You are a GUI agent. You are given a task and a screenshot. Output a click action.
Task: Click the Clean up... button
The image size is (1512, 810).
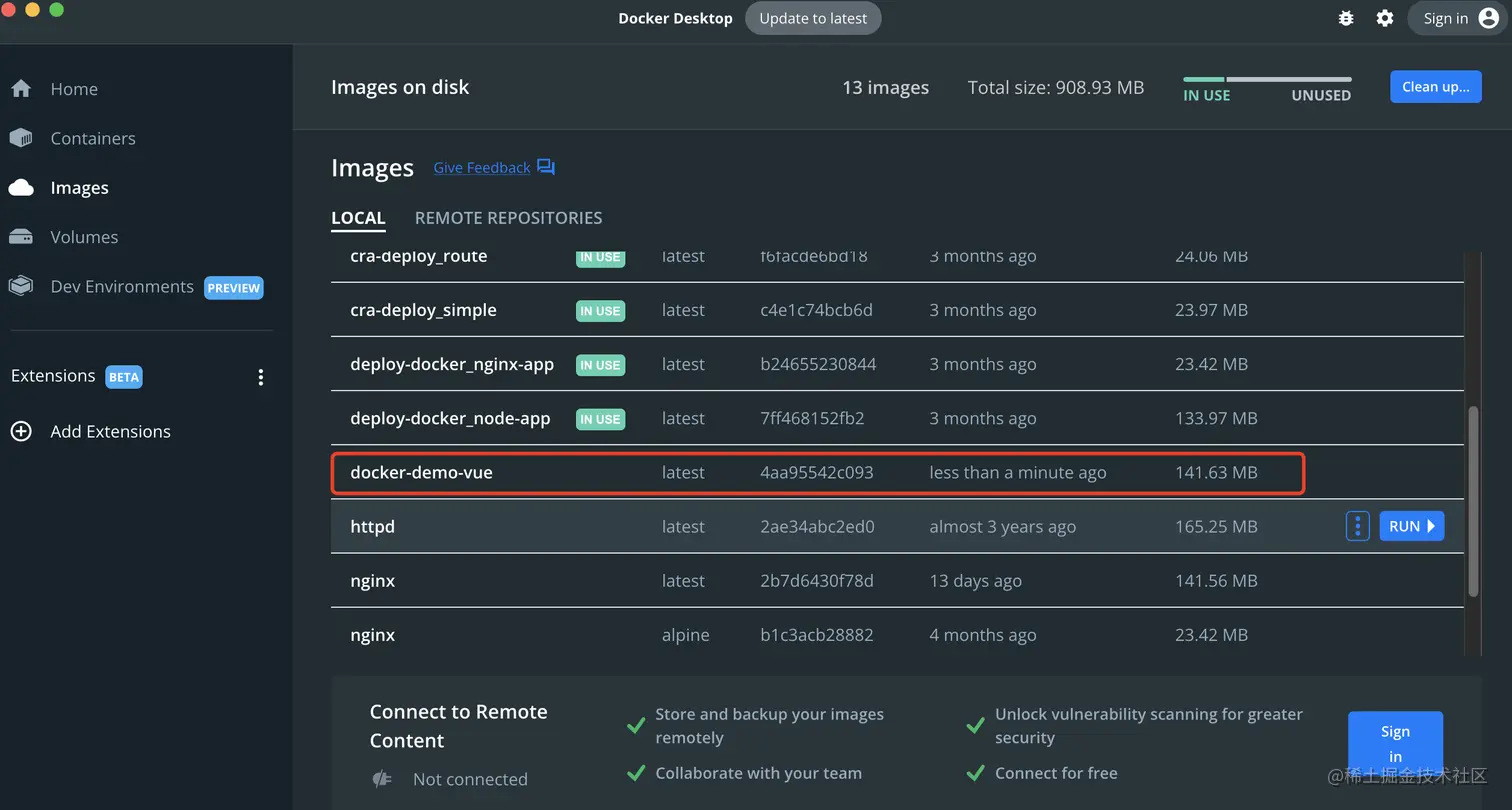coord(1435,87)
